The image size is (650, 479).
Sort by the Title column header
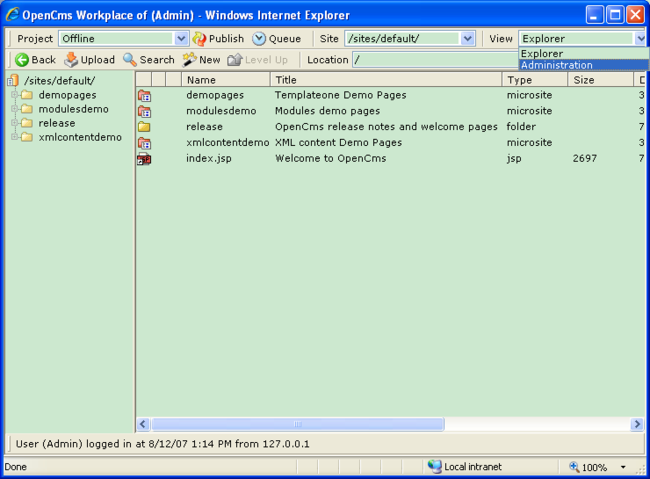386,80
